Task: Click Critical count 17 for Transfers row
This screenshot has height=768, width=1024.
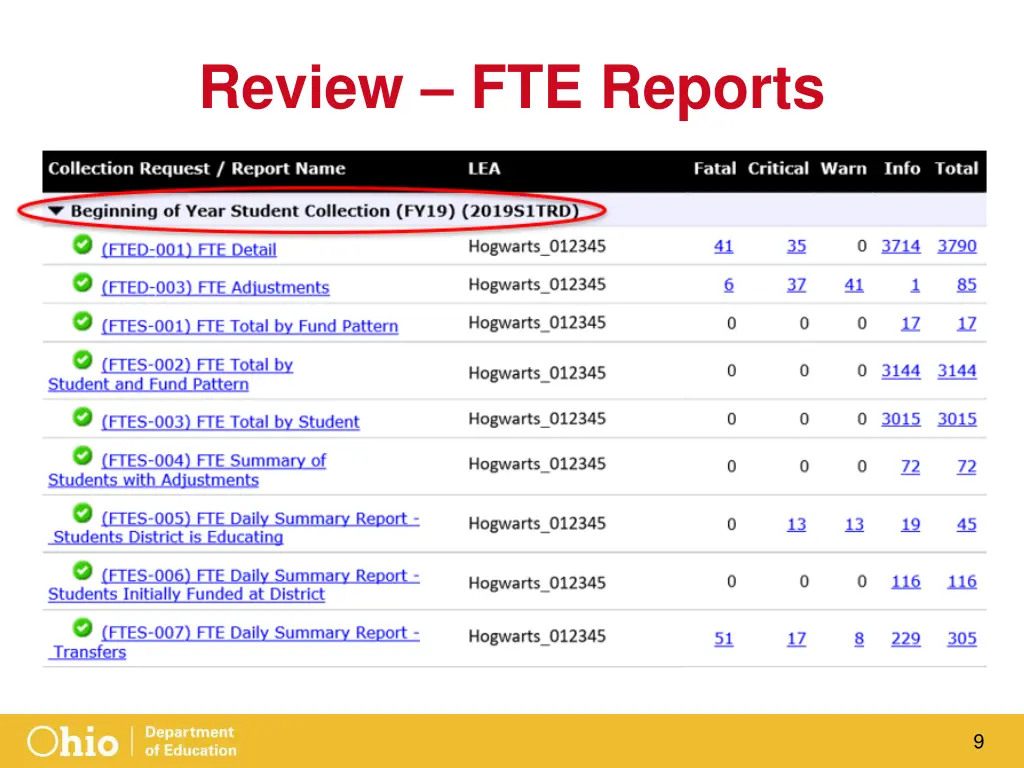Action: point(796,639)
